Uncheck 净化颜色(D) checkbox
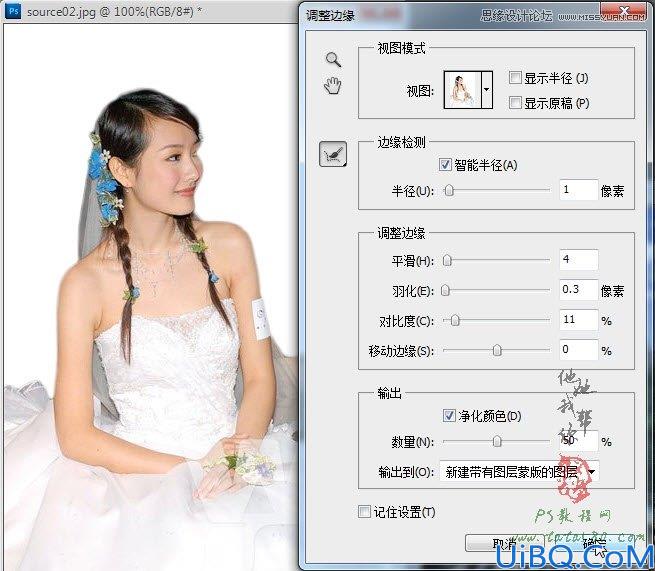The height and width of the screenshot is (571, 655). (x=449, y=416)
